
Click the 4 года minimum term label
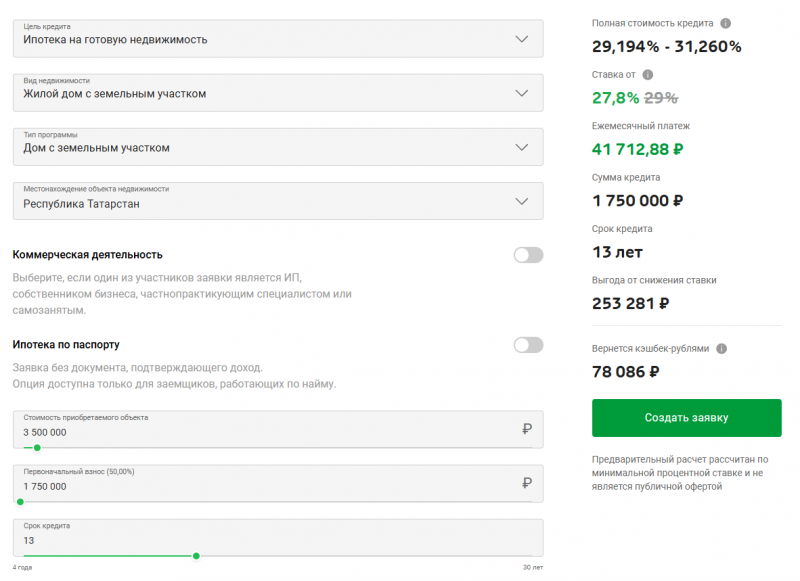pos(22,568)
